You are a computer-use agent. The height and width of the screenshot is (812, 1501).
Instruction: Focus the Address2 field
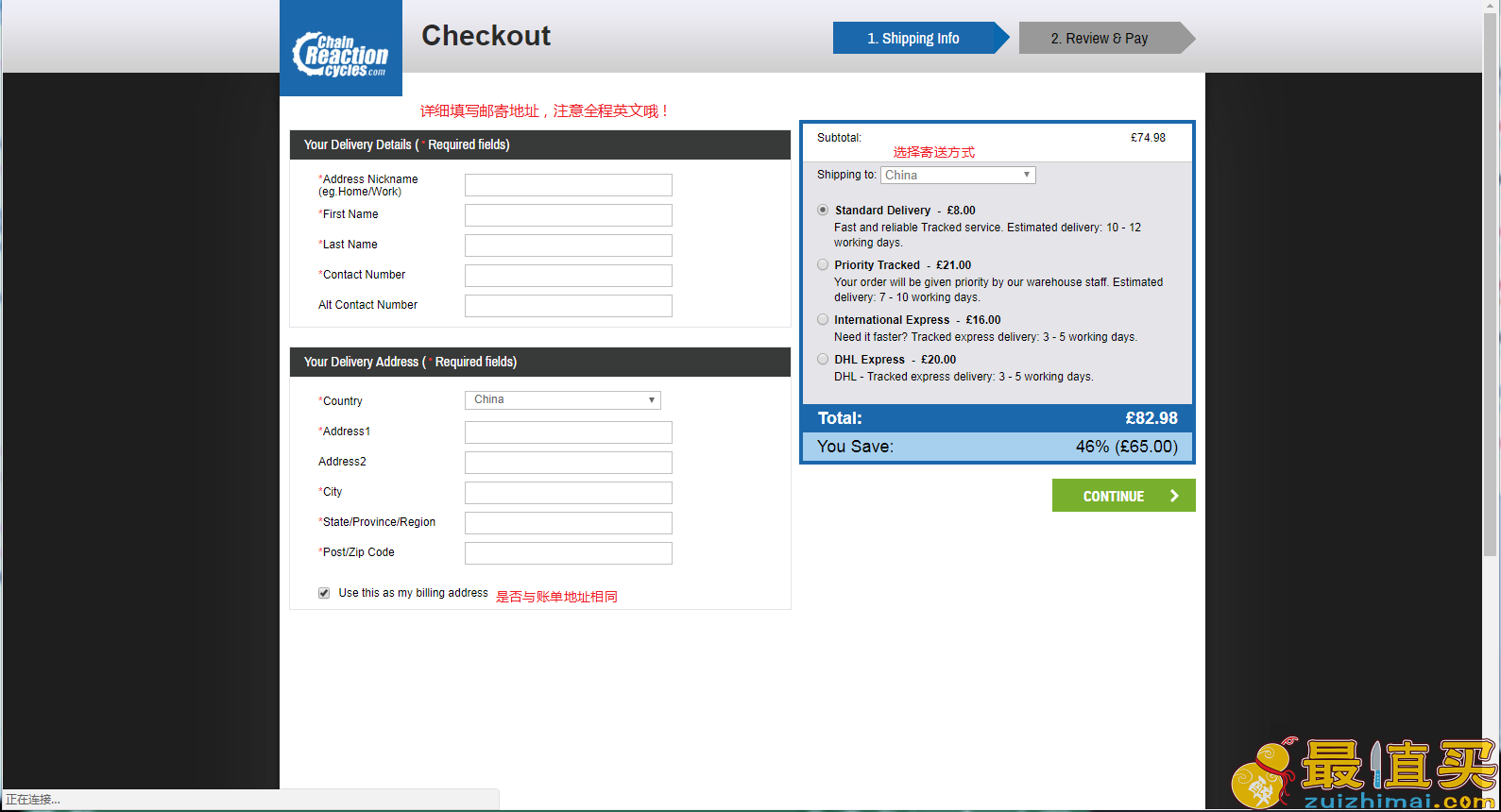pyautogui.click(x=569, y=463)
